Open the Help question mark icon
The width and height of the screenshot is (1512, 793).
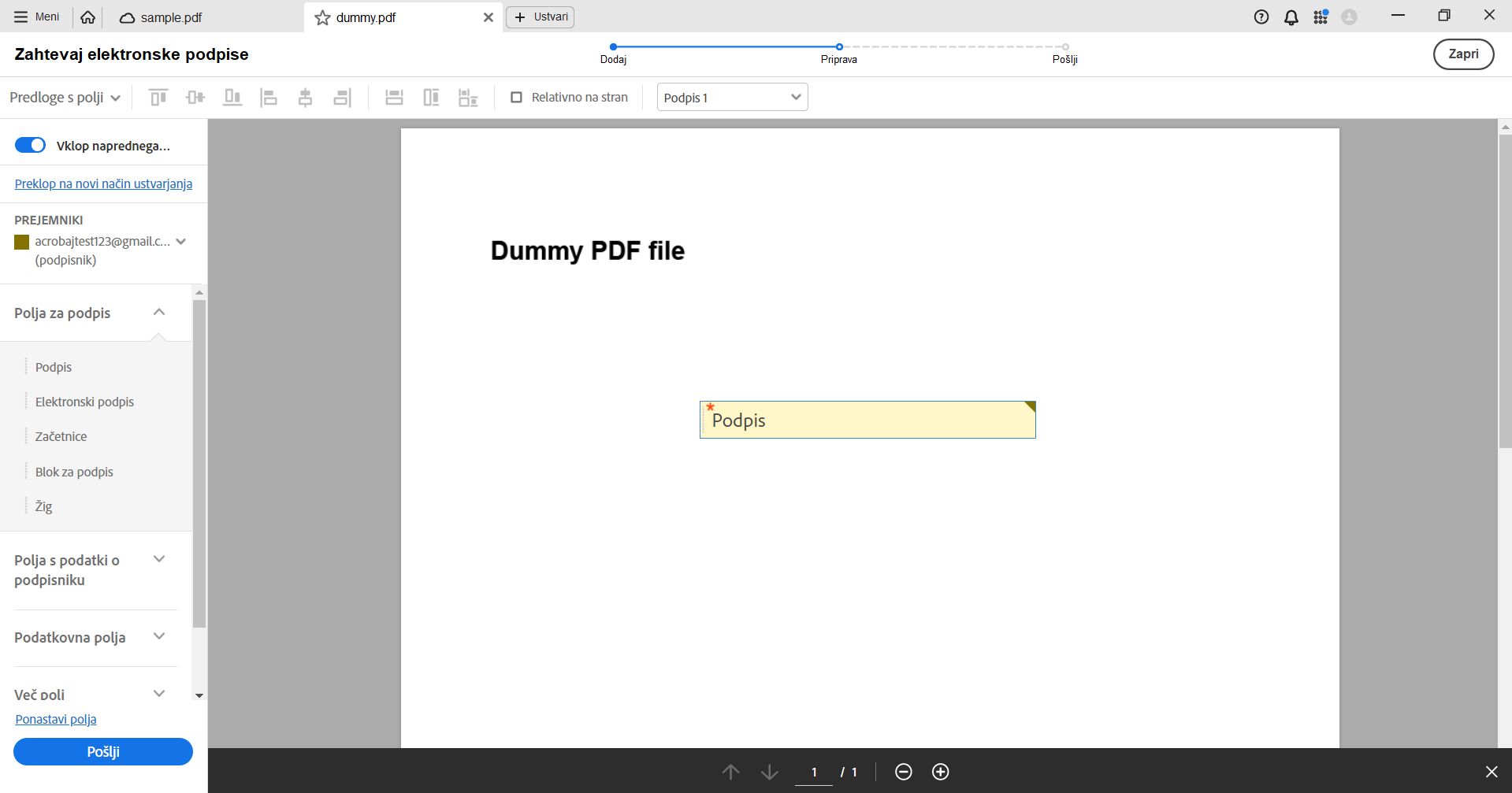(x=1261, y=17)
